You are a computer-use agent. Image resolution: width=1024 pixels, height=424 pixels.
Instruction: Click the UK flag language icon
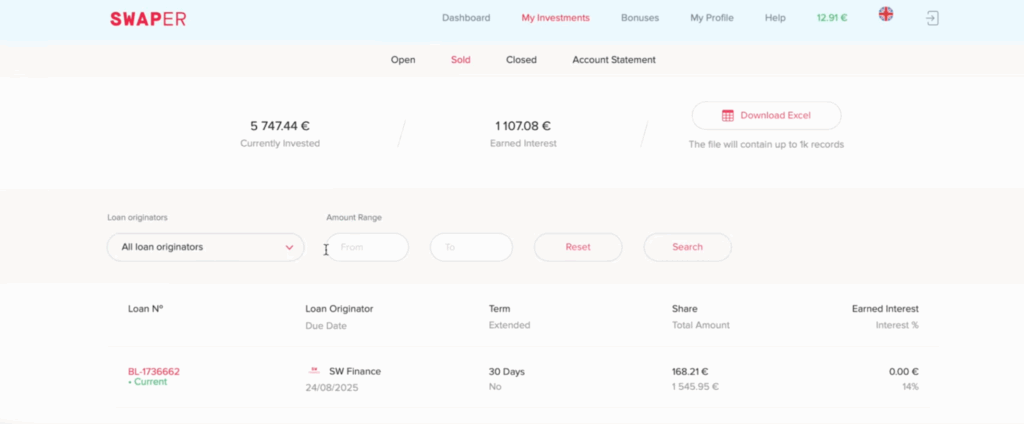(x=885, y=15)
